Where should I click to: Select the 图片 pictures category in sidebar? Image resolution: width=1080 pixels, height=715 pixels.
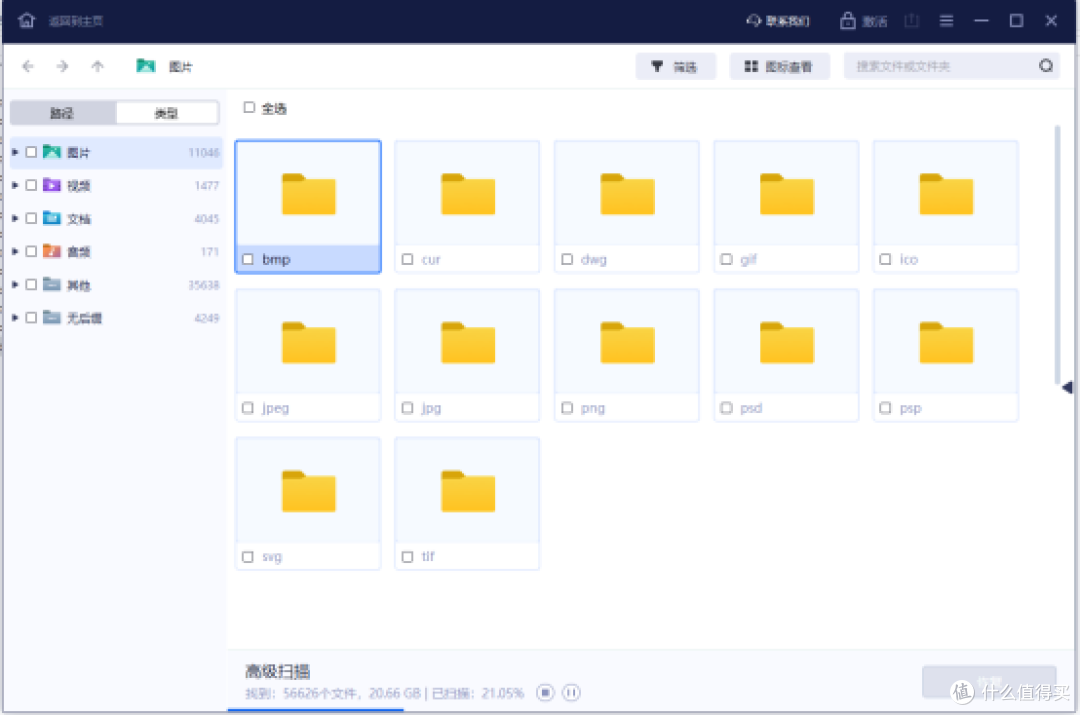point(116,152)
